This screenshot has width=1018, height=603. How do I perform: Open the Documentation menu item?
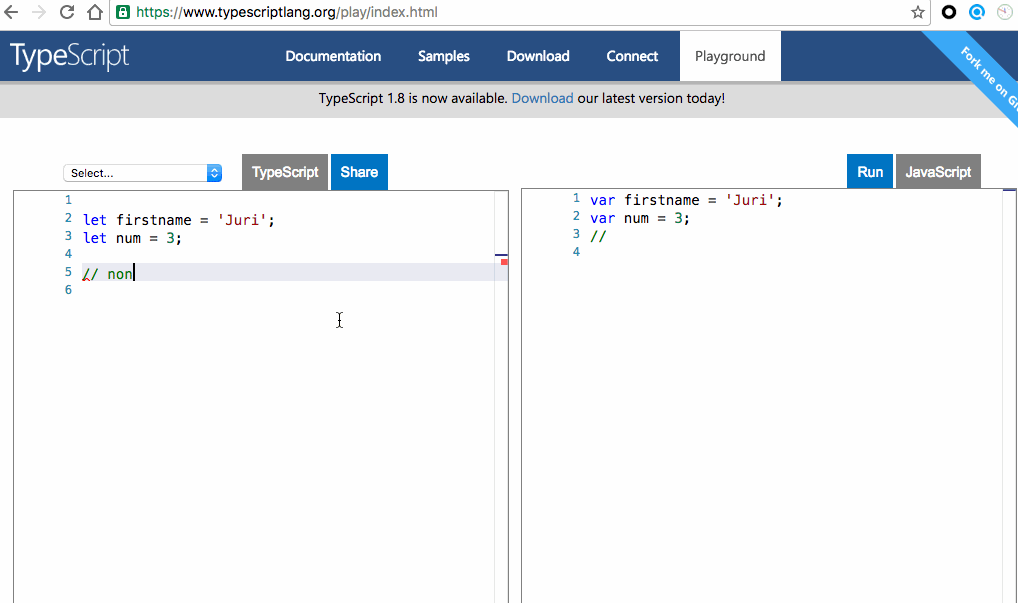click(333, 56)
